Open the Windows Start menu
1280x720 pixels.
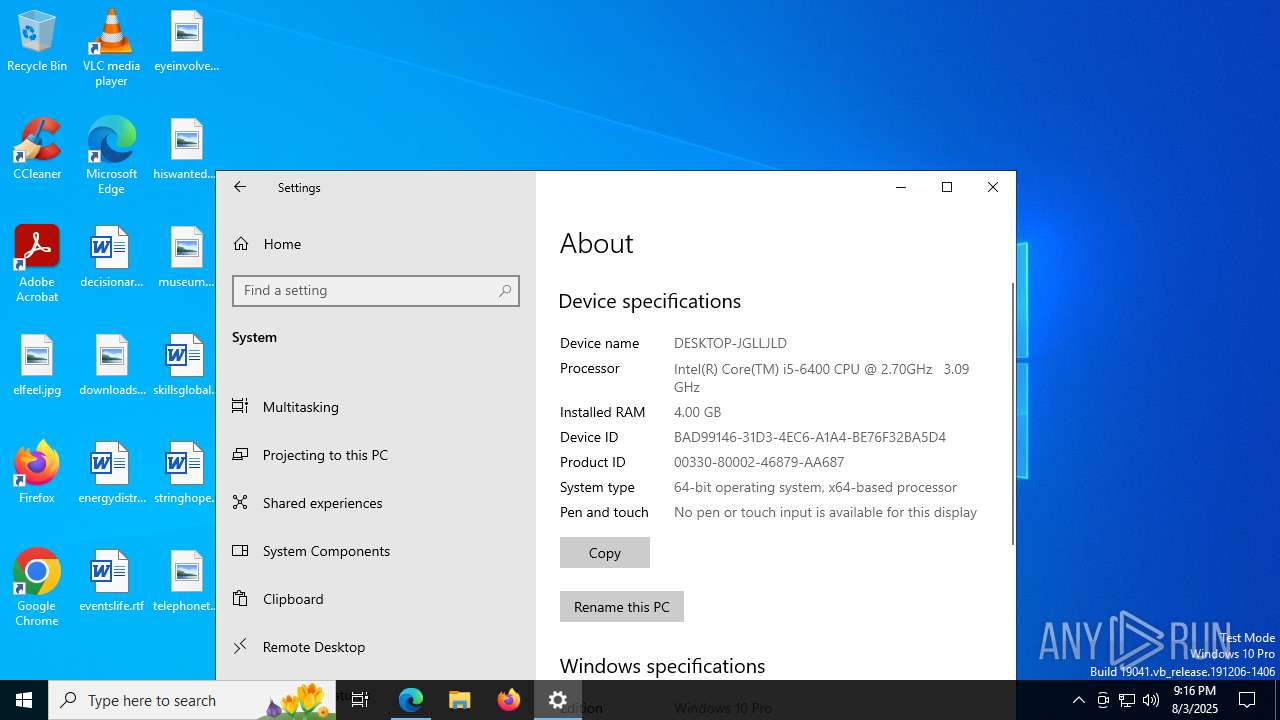point(24,700)
